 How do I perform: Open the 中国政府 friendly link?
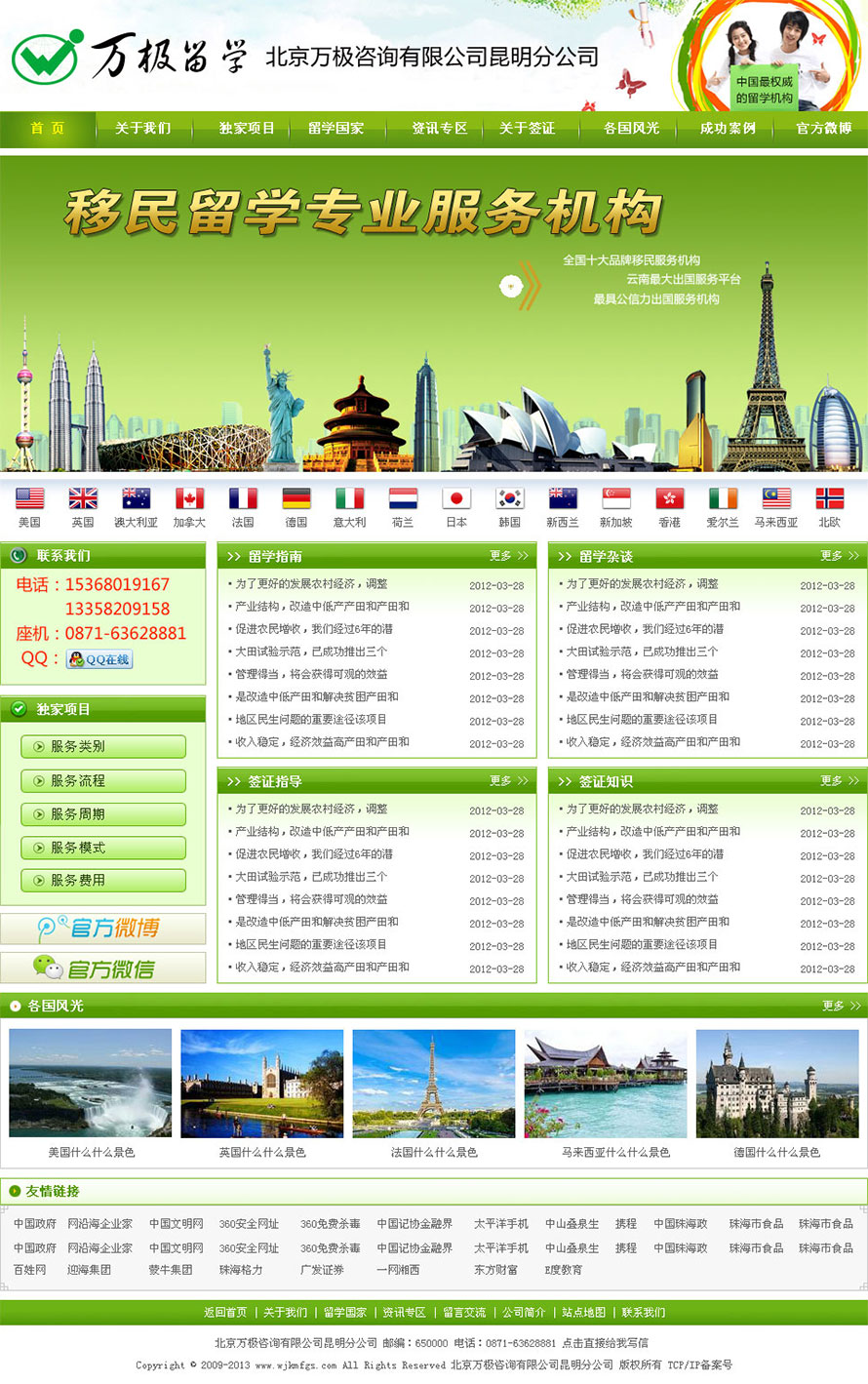tap(35, 1224)
